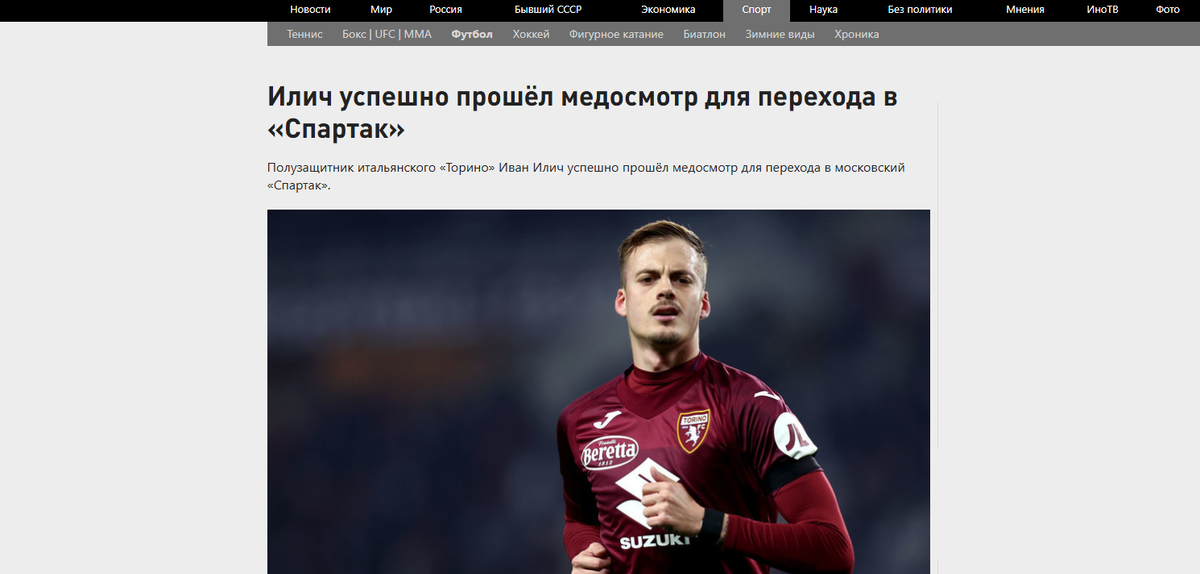Open the Хроника subcategory
The height and width of the screenshot is (574, 1200).
pos(857,34)
